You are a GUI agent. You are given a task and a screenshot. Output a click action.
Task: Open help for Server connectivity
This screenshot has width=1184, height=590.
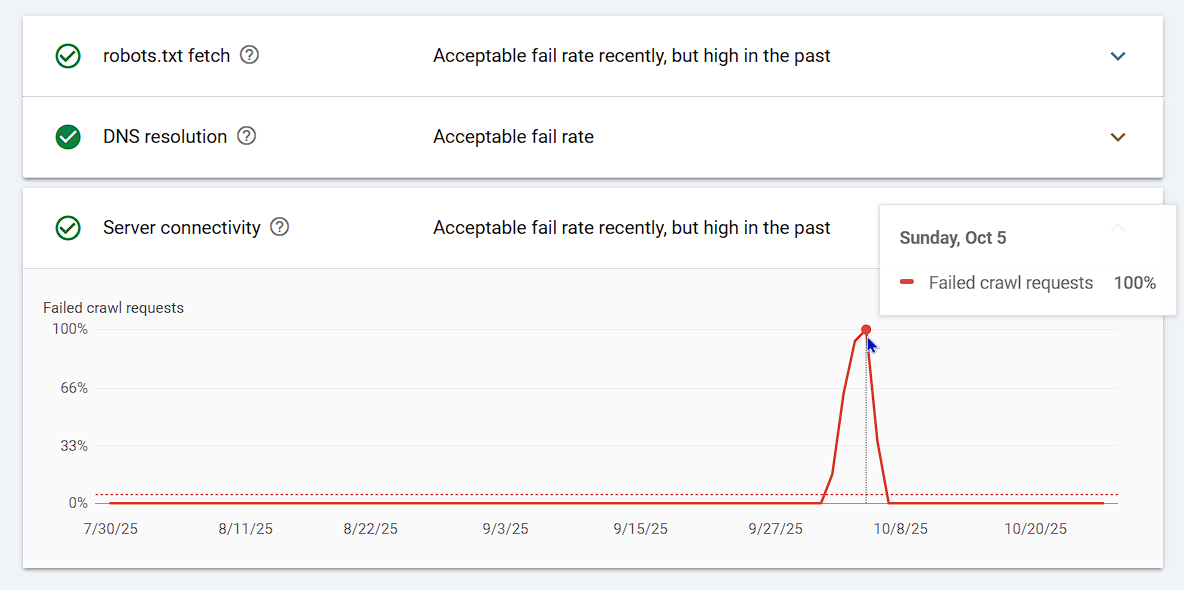click(280, 227)
